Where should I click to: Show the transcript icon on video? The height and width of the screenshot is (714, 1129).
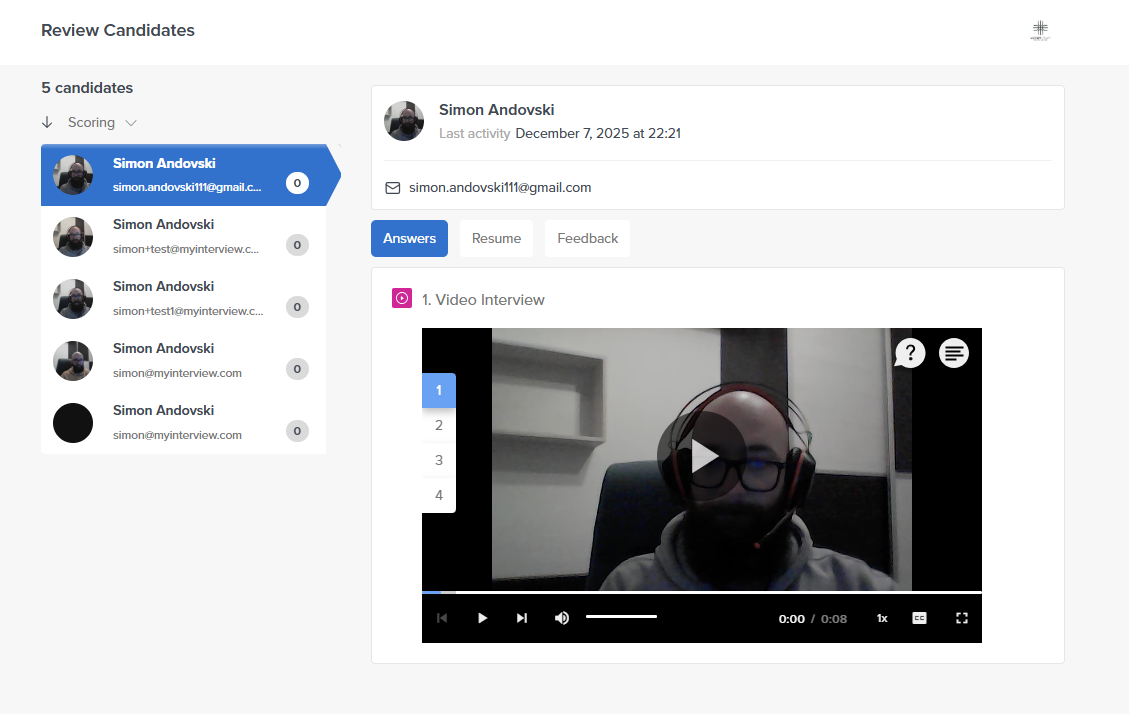click(954, 353)
